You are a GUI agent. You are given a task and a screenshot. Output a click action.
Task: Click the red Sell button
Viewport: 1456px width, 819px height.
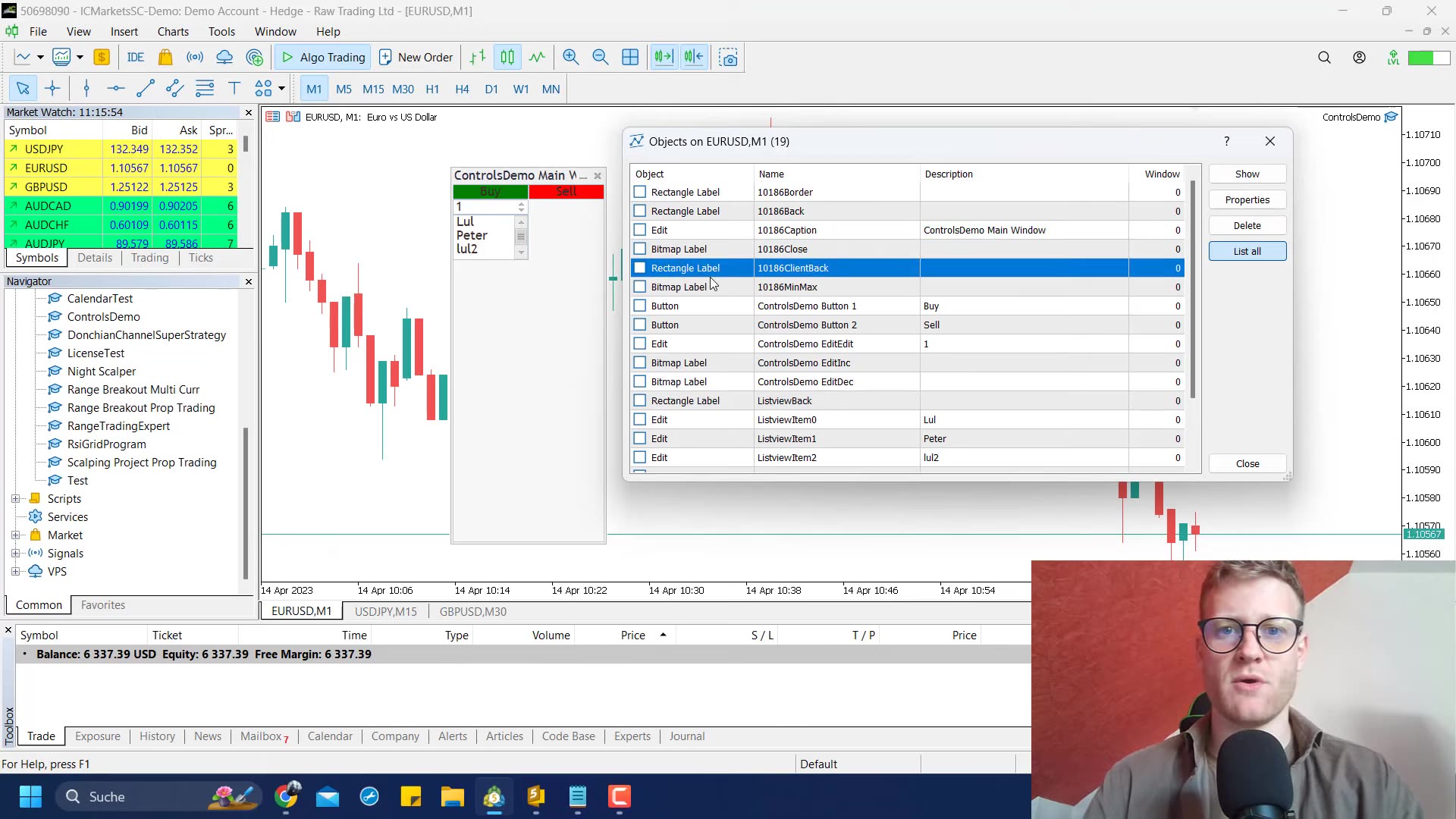coord(566,192)
